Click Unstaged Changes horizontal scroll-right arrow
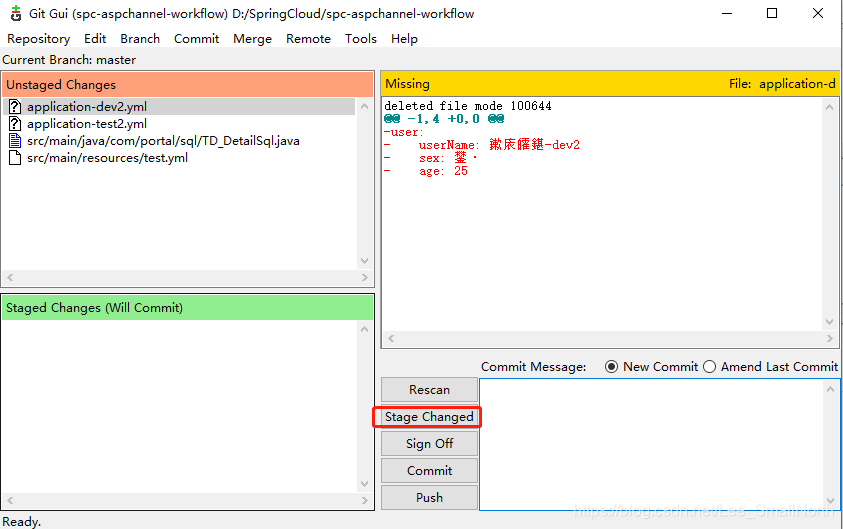843x529 pixels. 365,277
